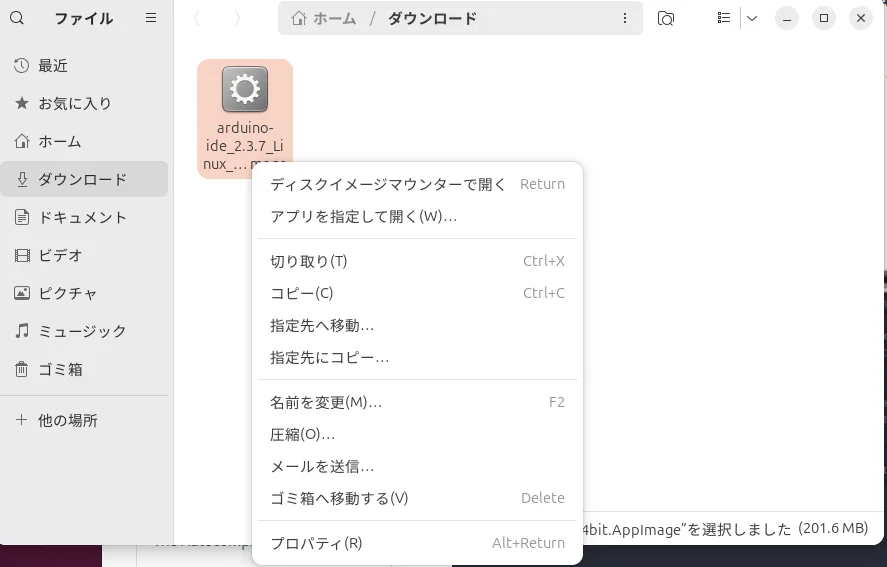
Task: Click the folder search icon in toolbar
Action: click(x=666, y=18)
